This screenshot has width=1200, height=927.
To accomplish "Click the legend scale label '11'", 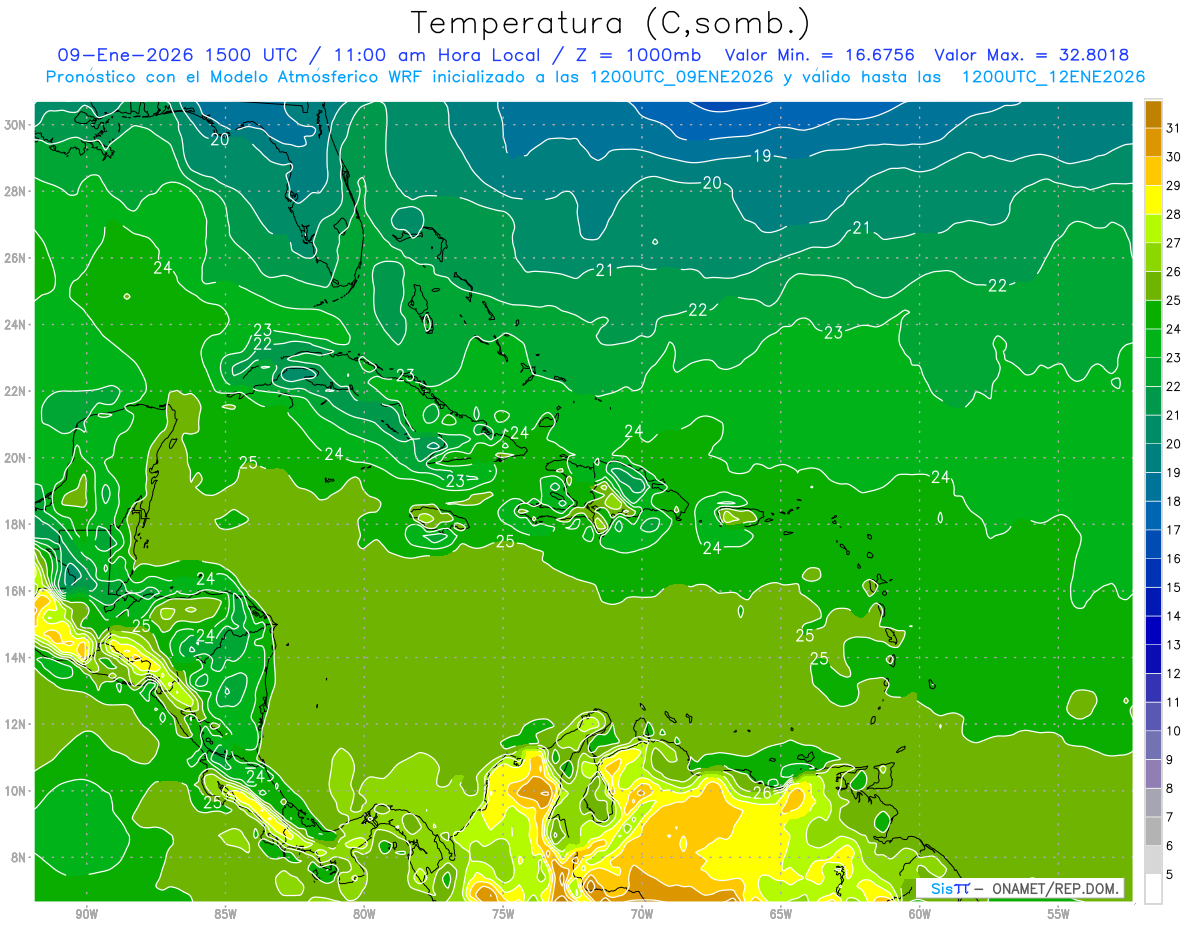I will point(1174,703).
